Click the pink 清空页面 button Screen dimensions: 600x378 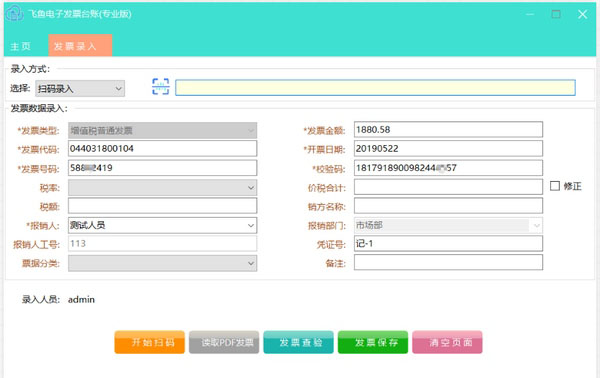(x=447, y=342)
